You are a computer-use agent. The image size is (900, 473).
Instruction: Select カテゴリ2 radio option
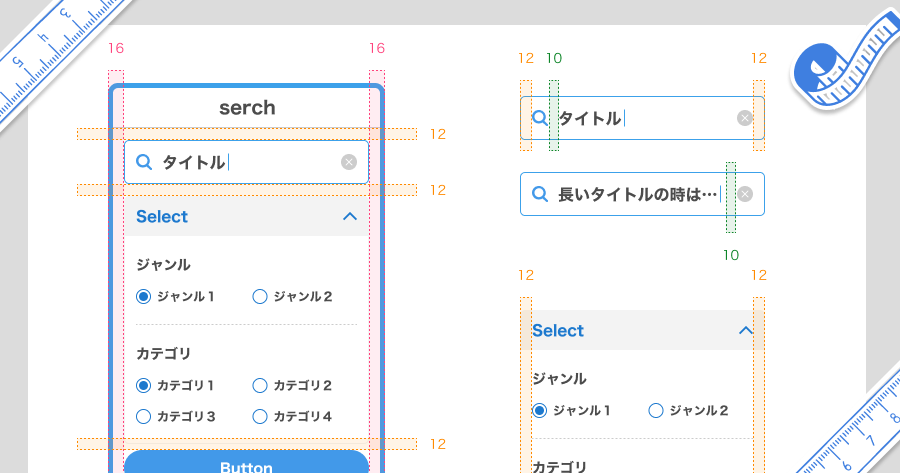[x=260, y=385]
